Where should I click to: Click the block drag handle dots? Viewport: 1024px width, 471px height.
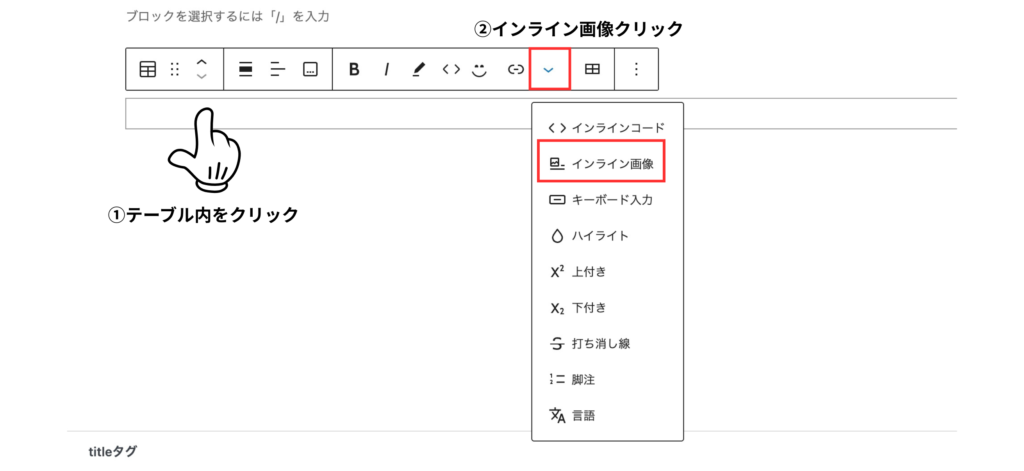[175, 69]
